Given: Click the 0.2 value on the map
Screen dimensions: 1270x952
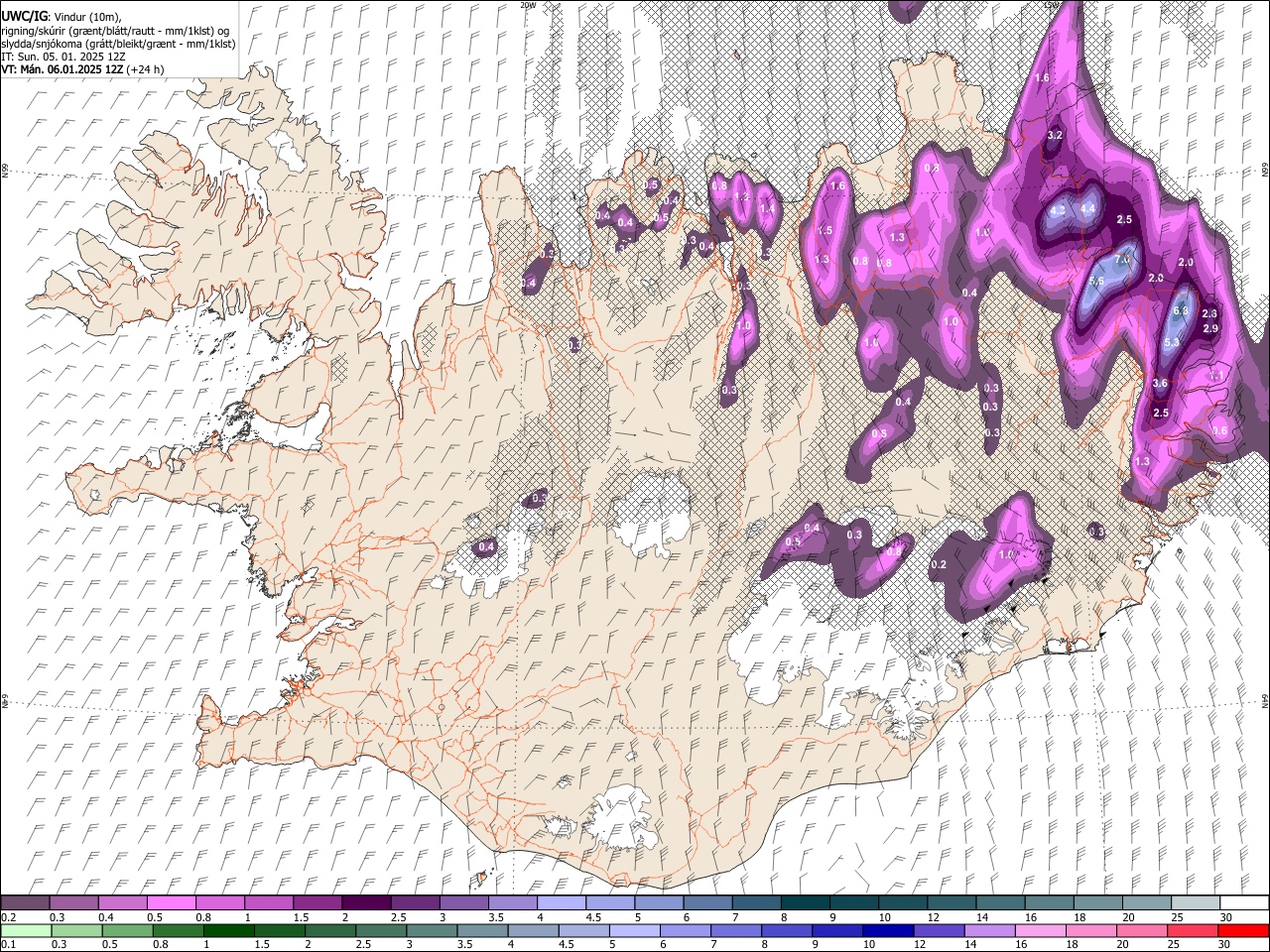Looking at the screenshot, I should (x=940, y=565).
